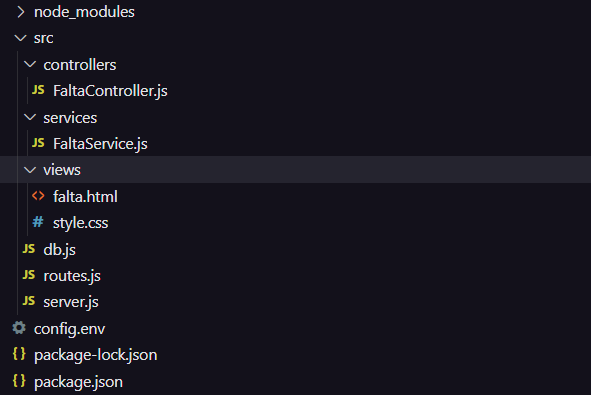Select the package.json file name
The width and height of the screenshot is (591, 395).
(78, 382)
